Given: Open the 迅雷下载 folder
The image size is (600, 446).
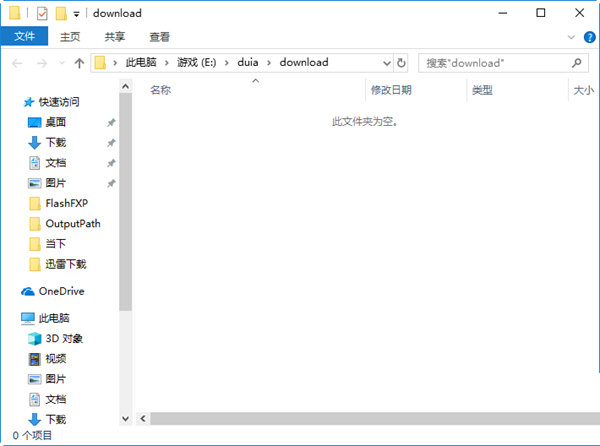Looking at the screenshot, I should point(66,264).
